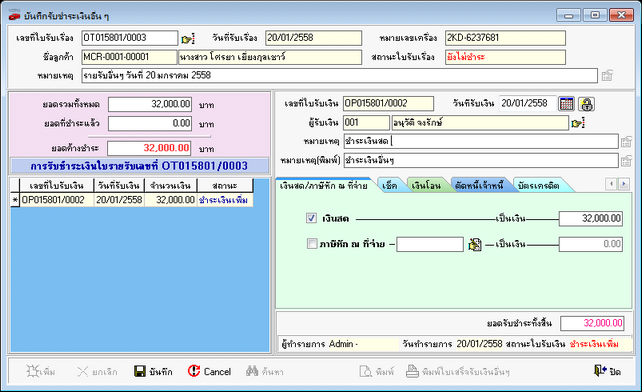The width and height of the screenshot is (642, 392).
Task: Click the ยอดรวมทั้งหมด amount field
Action: tap(150, 104)
